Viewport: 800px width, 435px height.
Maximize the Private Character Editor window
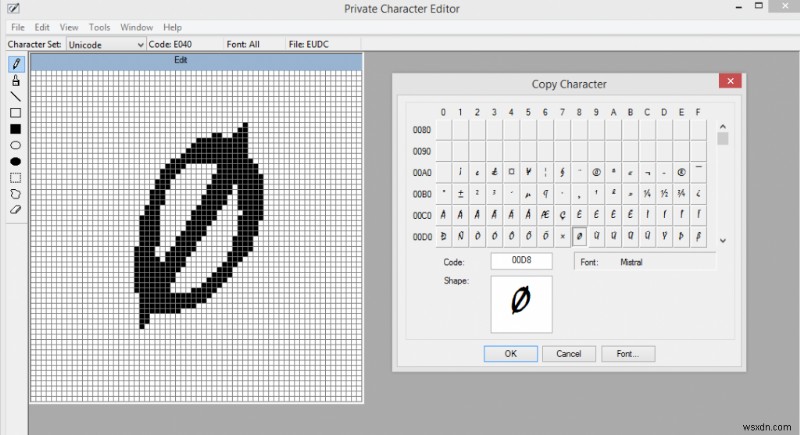[759, 6]
